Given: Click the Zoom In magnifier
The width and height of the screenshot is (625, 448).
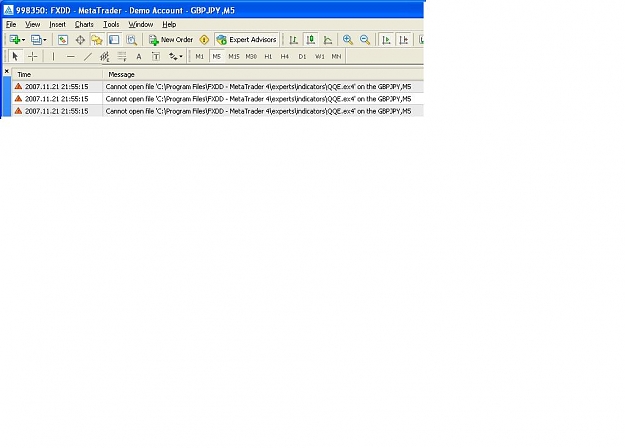Looking at the screenshot, I should 348,40.
